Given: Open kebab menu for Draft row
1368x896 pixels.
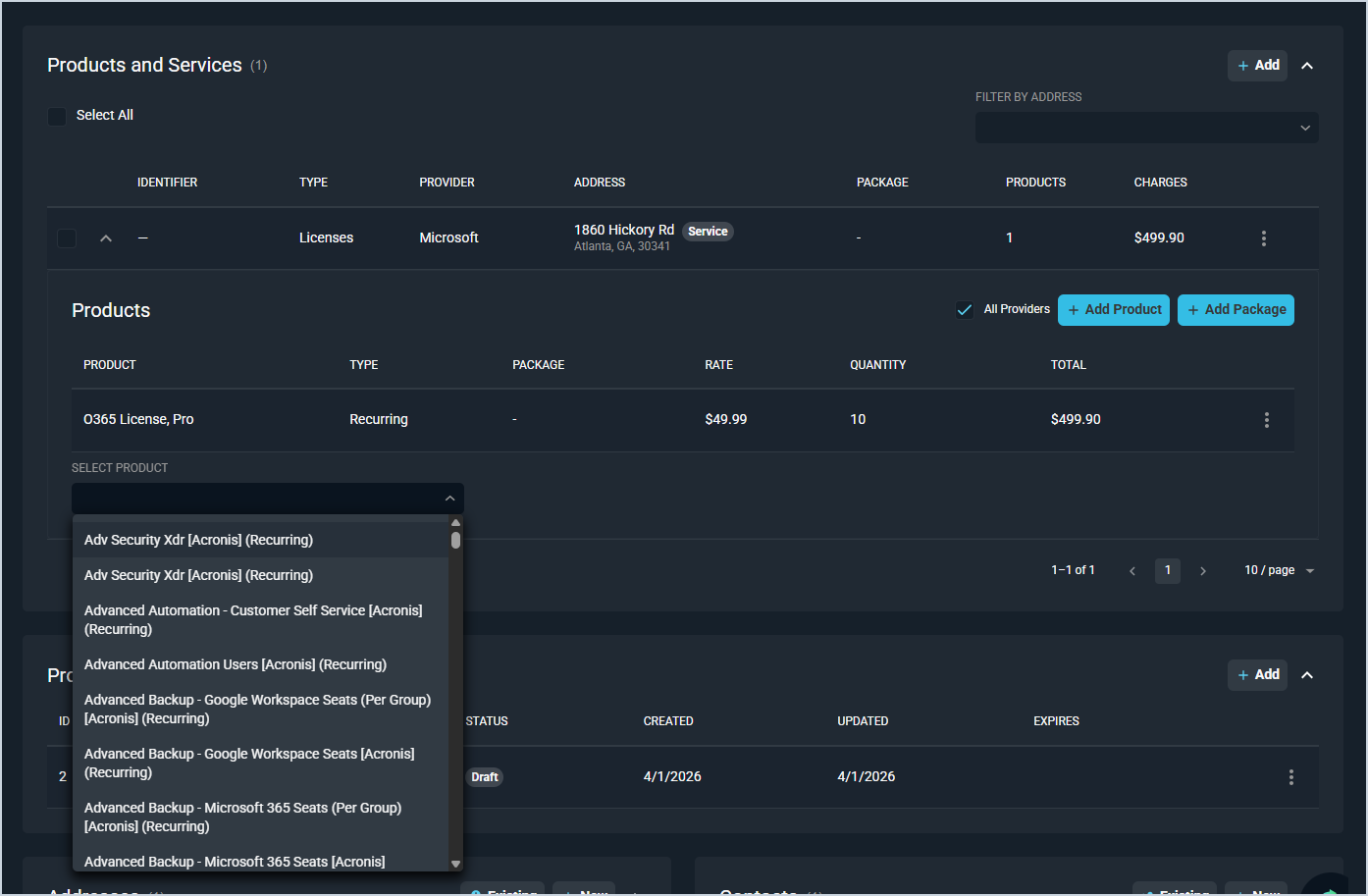Looking at the screenshot, I should tap(1290, 777).
